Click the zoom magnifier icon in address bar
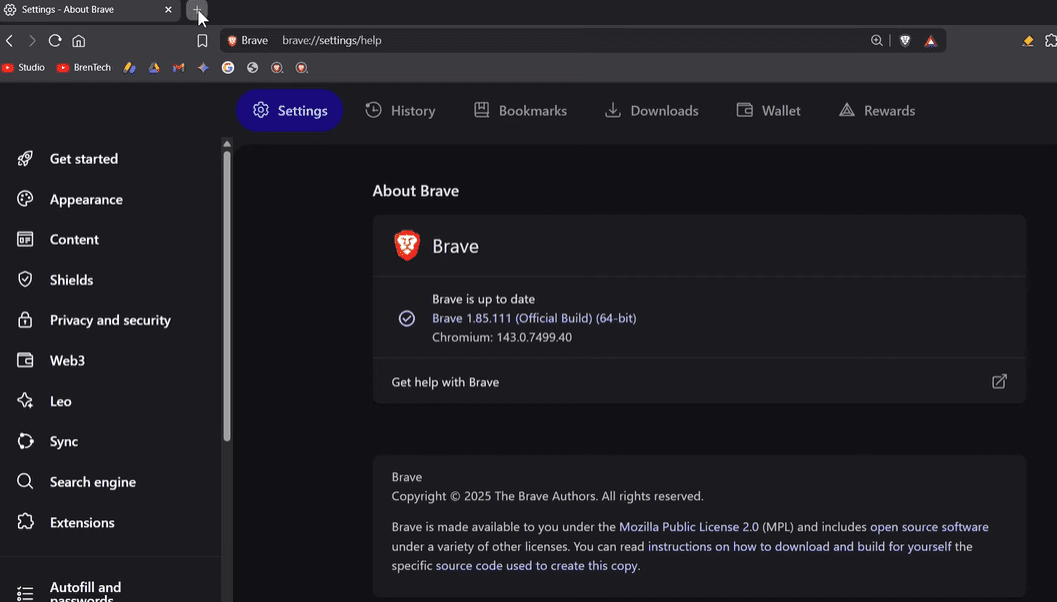Screen dimensions: 1057x602 877,41
